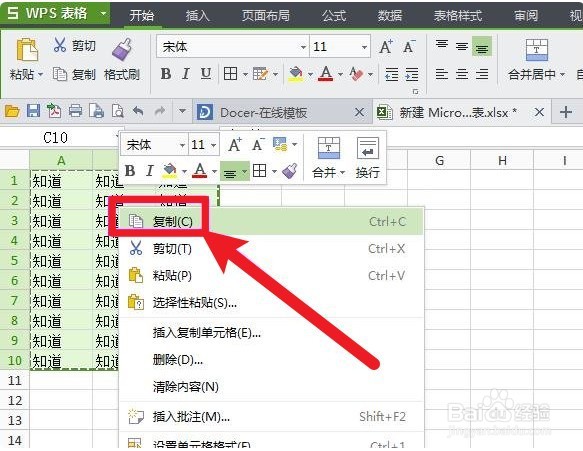This screenshot has height=451, width=583.
Task: Switch to the 开始 ribbon tab
Action: click(142, 15)
